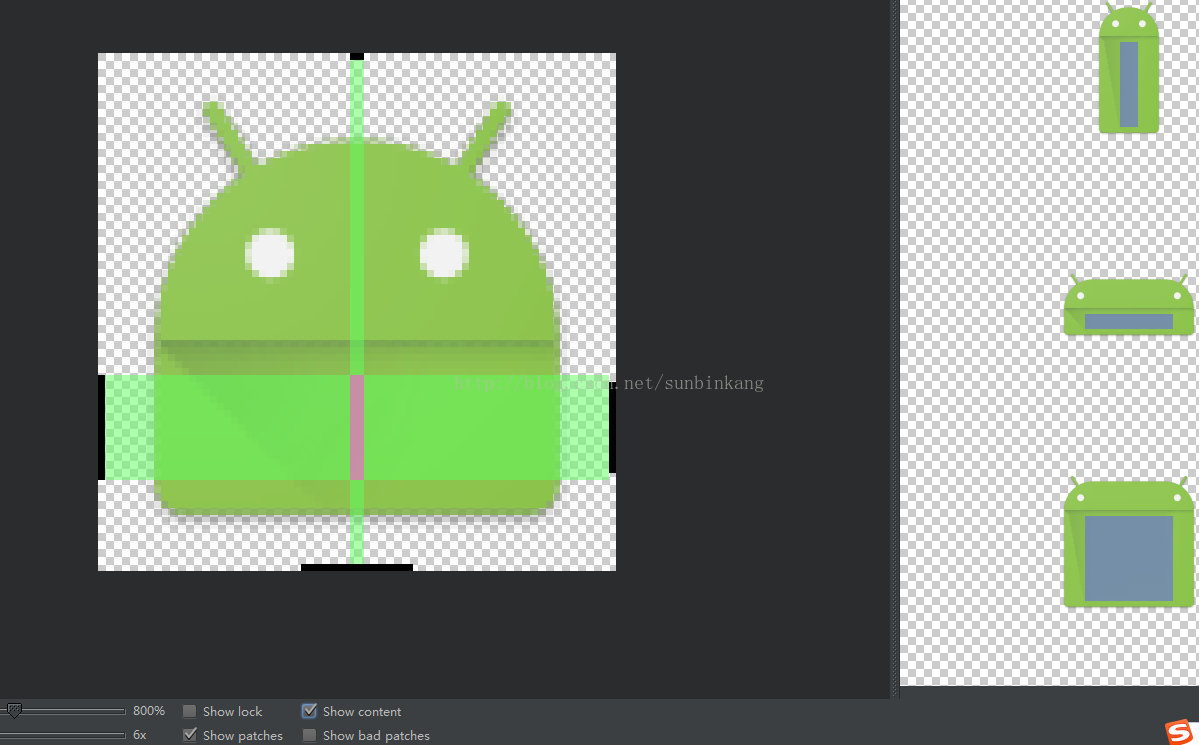Click the pink stretchable patch intersection
This screenshot has width=1199, height=745.
[357, 428]
